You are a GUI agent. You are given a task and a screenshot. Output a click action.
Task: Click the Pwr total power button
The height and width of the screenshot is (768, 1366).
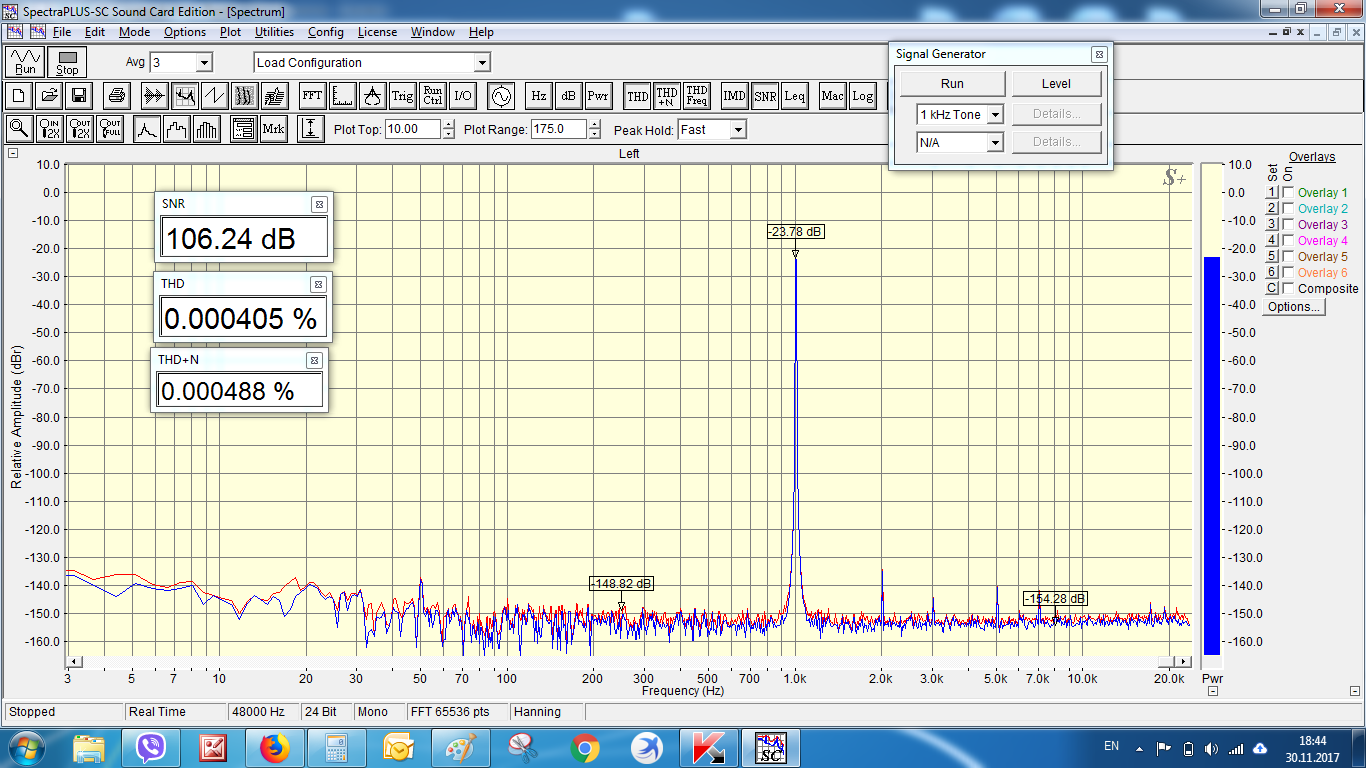pos(598,96)
